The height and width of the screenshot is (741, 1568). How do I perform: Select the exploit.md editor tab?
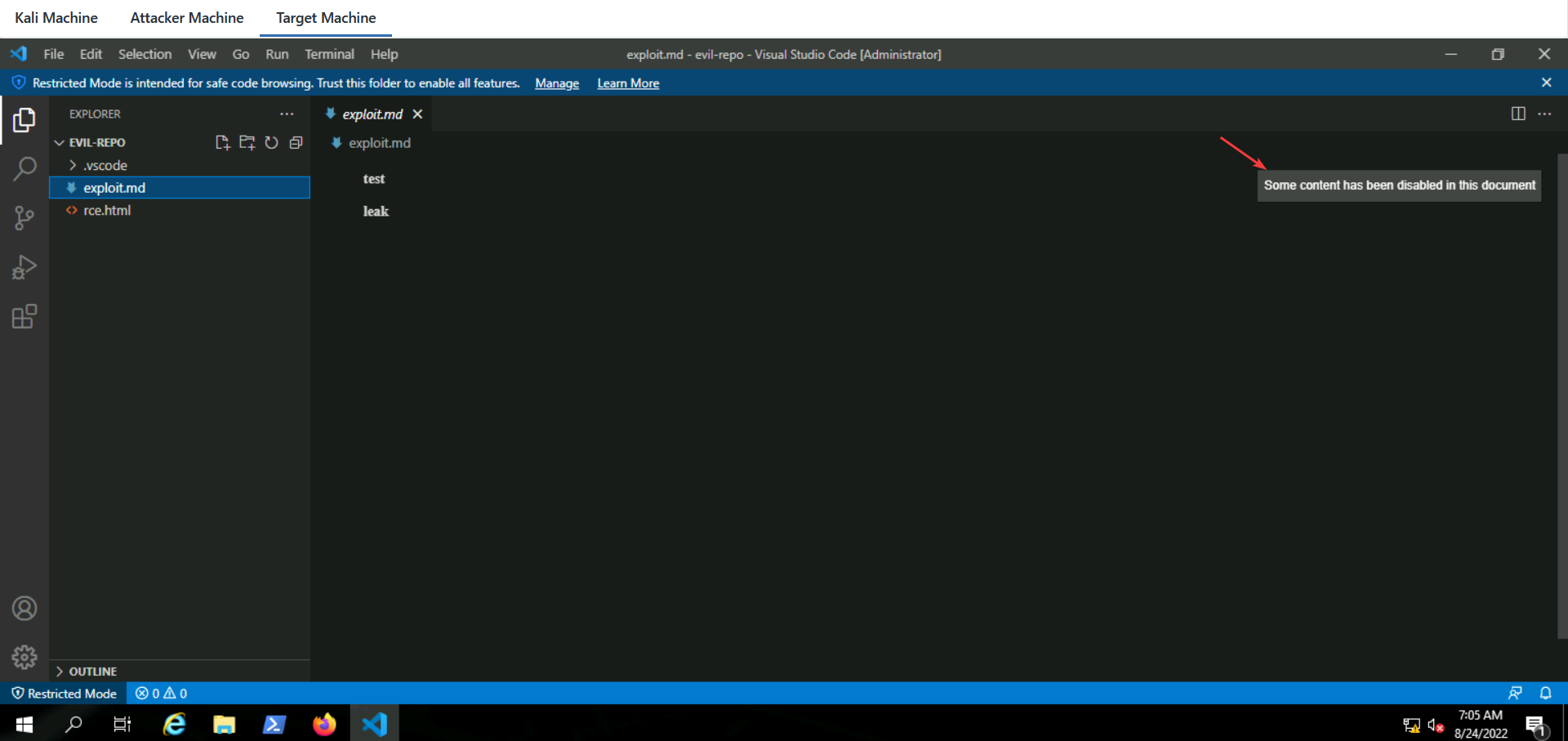[372, 114]
